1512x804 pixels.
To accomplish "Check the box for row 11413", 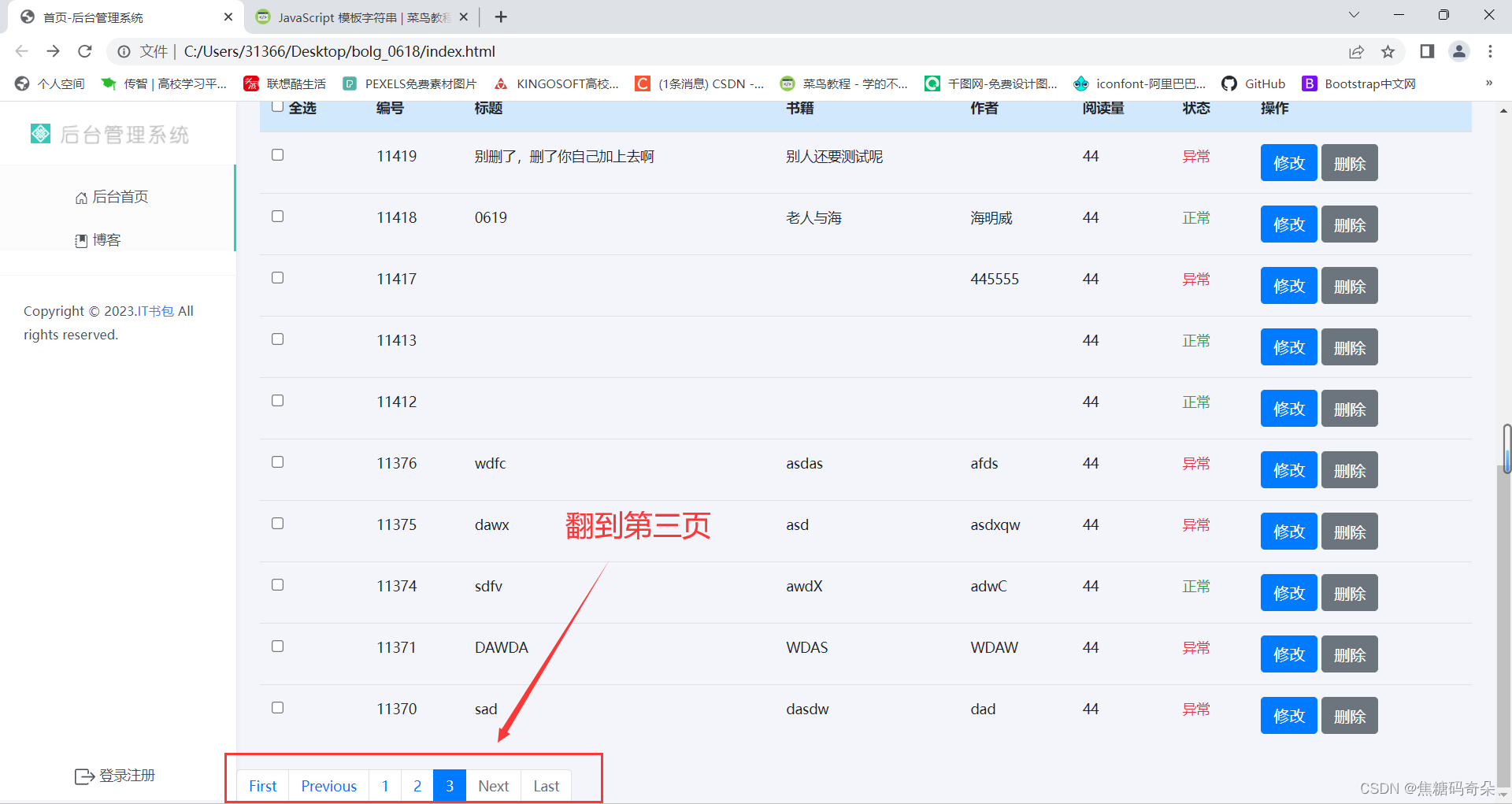I will point(277,339).
